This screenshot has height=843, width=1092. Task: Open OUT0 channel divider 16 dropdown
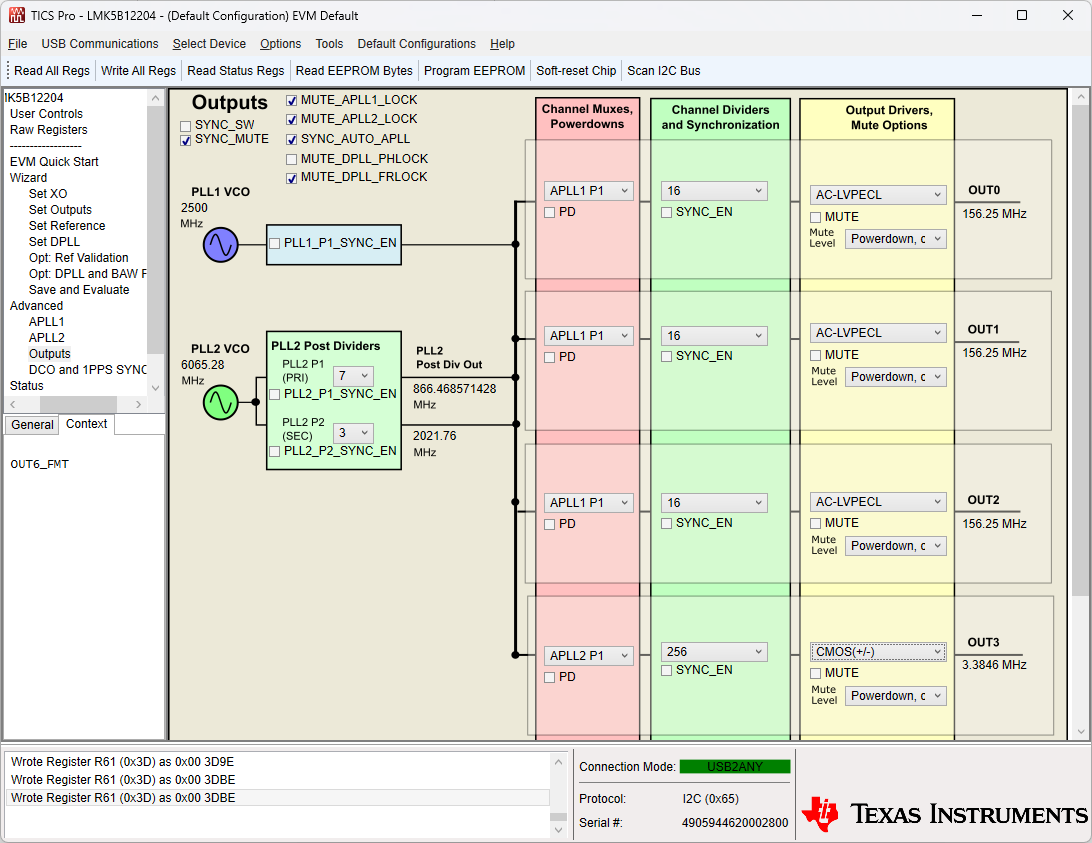714,191
